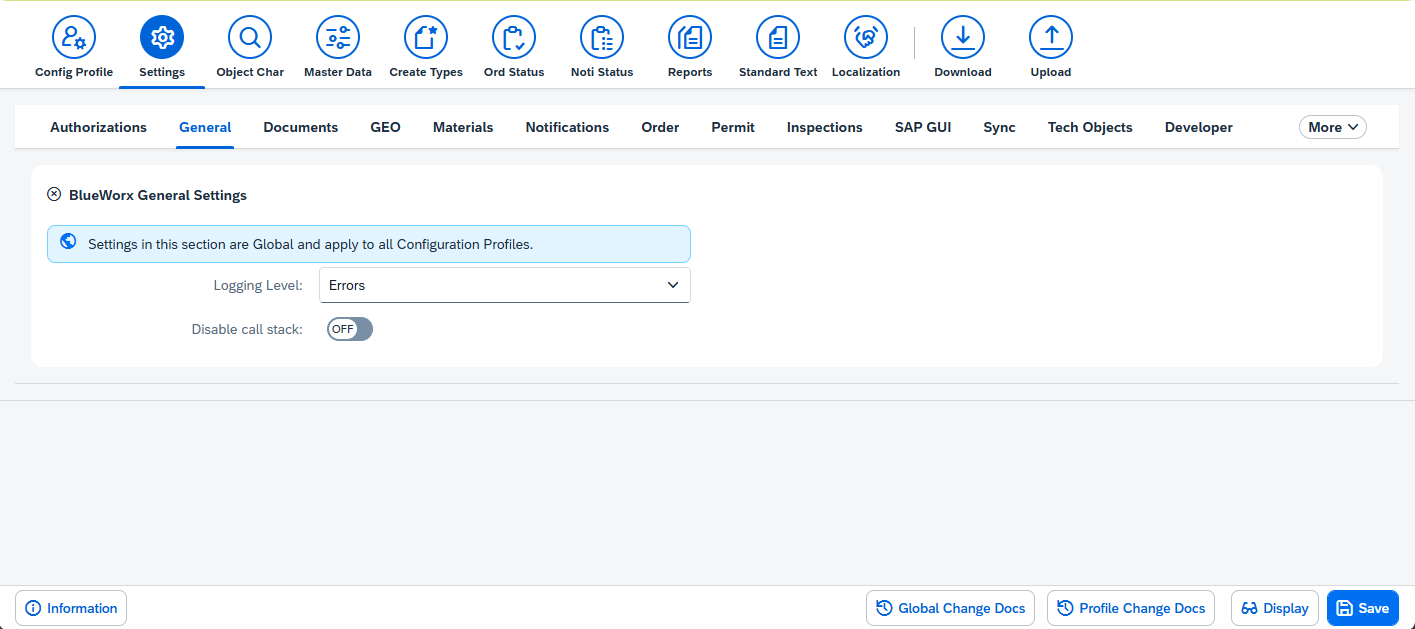Switch to the Order tab
Viewport: 1415px width, 629px height.
point(660,127)
